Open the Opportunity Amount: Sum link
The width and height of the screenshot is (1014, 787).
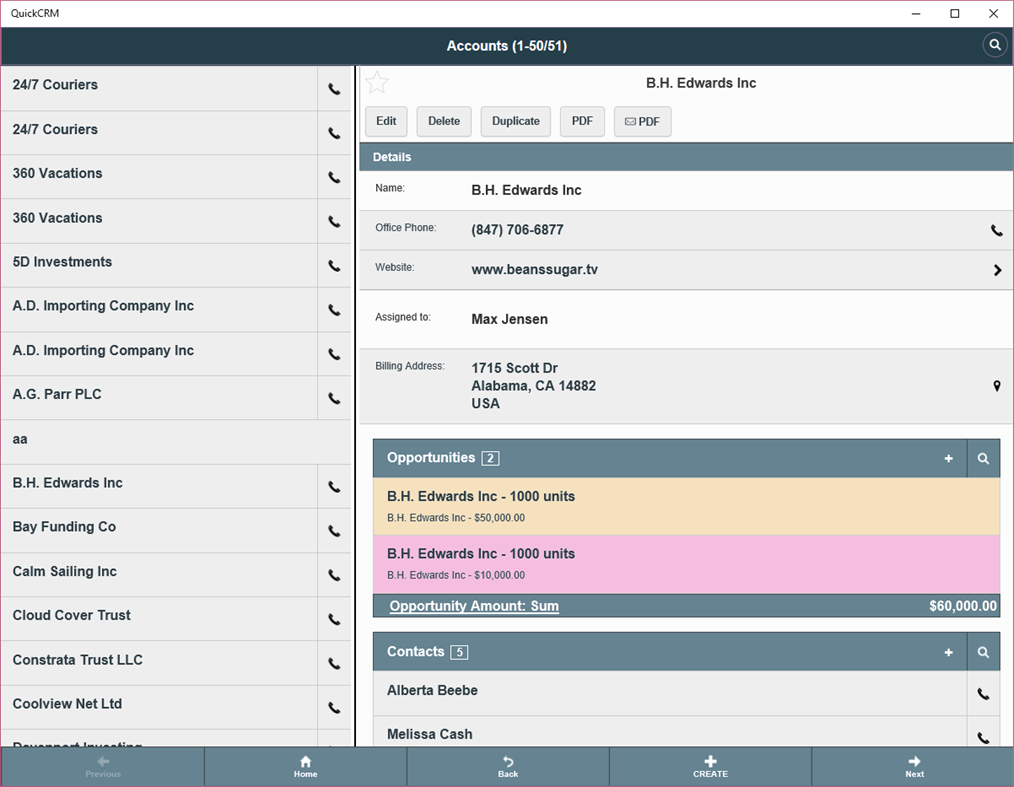point(473,605)
